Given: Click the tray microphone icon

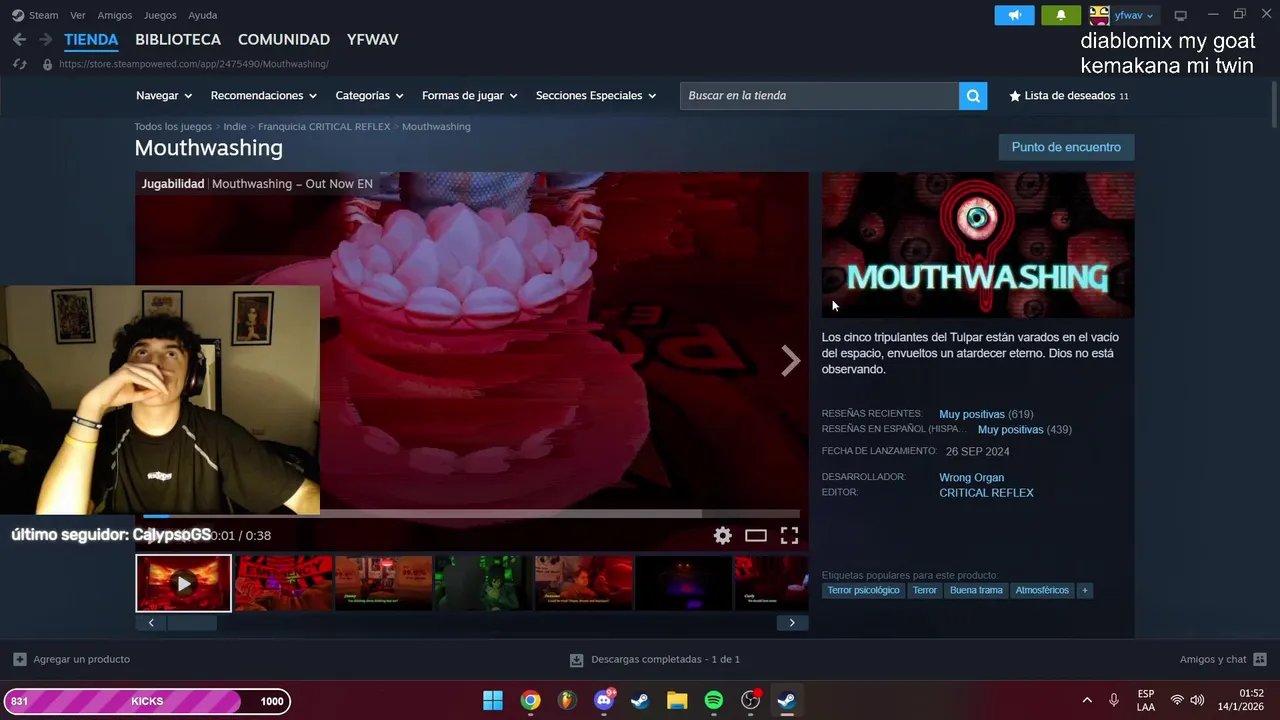Looking at the screenshot, I should 1114,700.
